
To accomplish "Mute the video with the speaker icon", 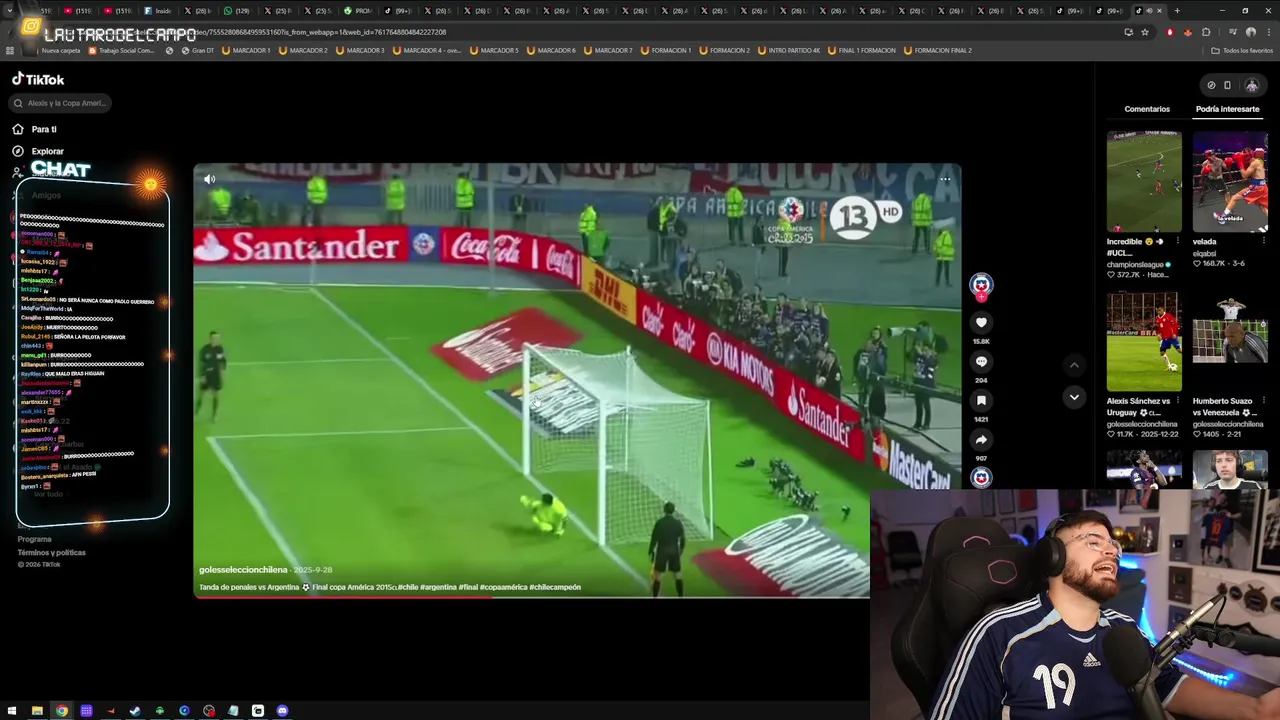I will (209, 179).
